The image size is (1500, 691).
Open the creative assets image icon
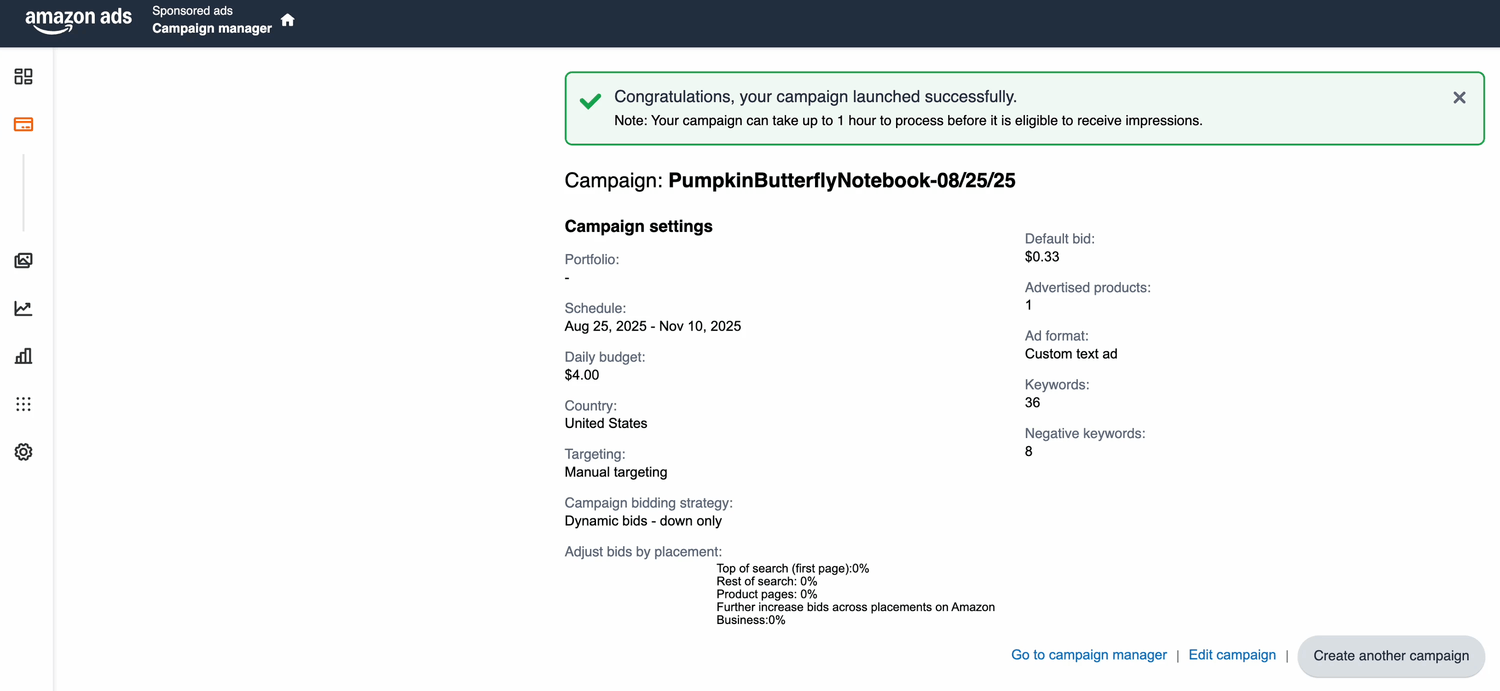(23, 261)
